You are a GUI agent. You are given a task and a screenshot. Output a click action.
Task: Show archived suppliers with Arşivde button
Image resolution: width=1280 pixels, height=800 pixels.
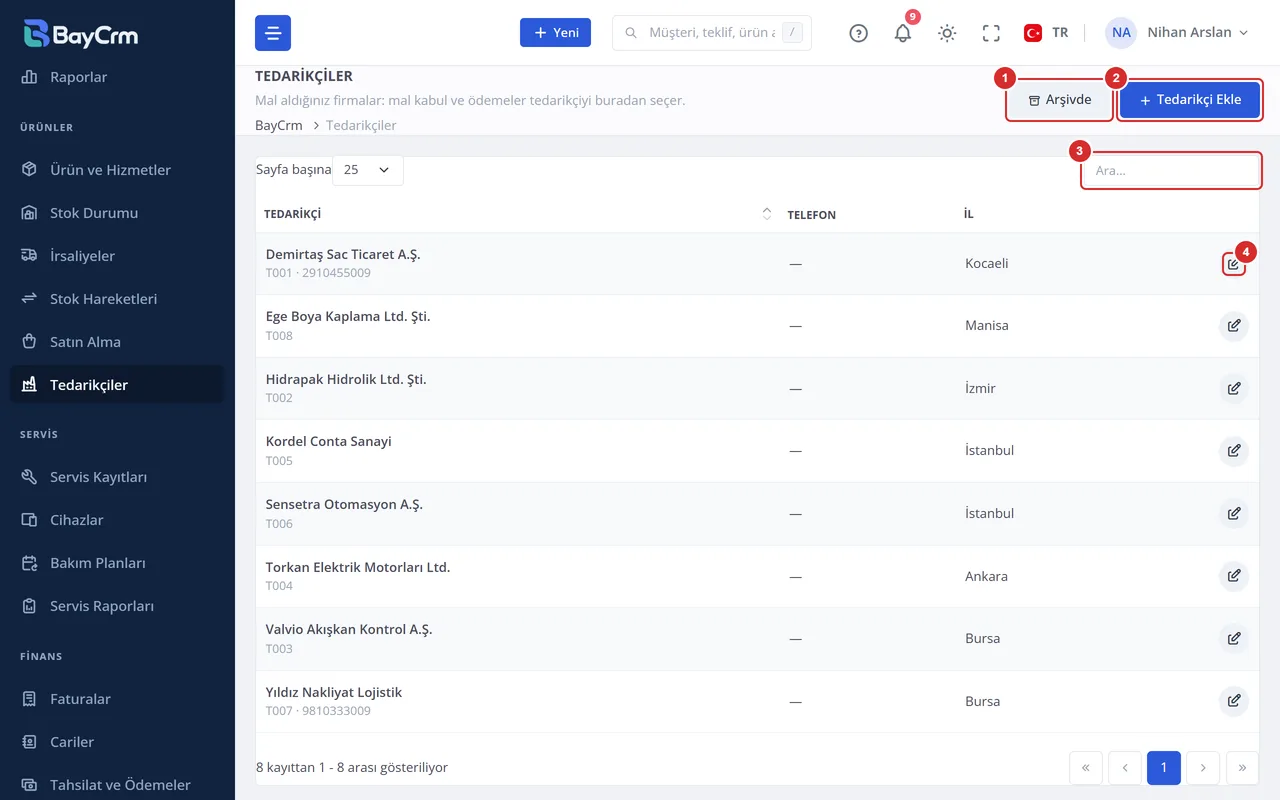pyautogui.click(x=1060, y=100)
